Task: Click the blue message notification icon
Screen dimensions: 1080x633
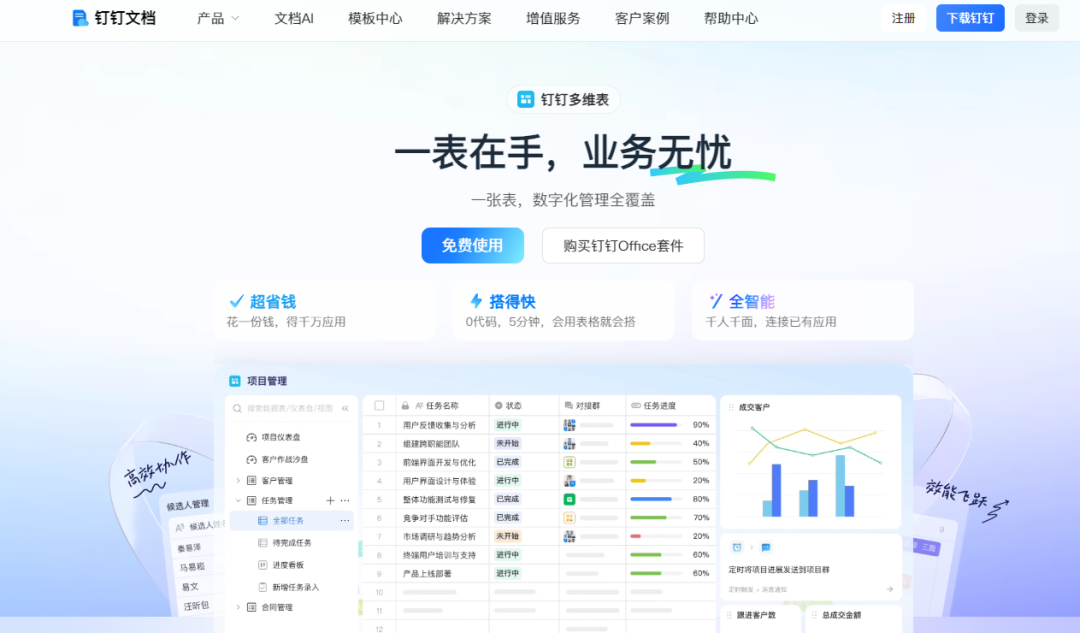Action: [x=766, y=548]
